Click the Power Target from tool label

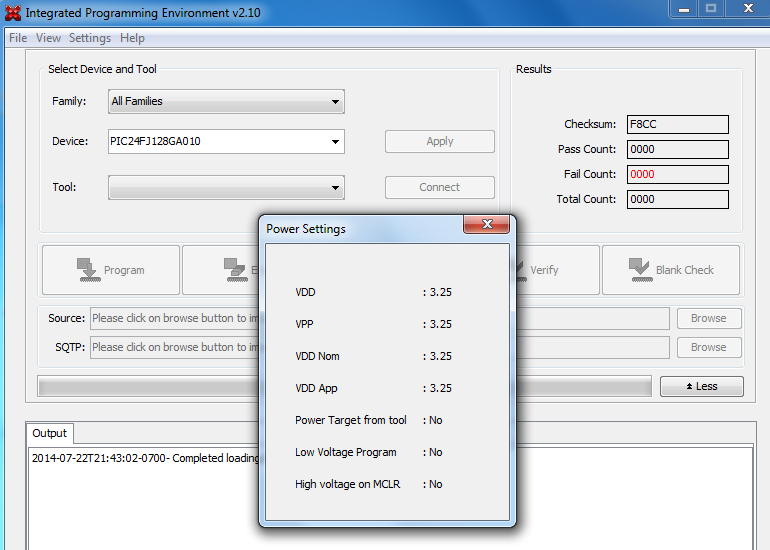pyautogui.click(x=351, y=420)
